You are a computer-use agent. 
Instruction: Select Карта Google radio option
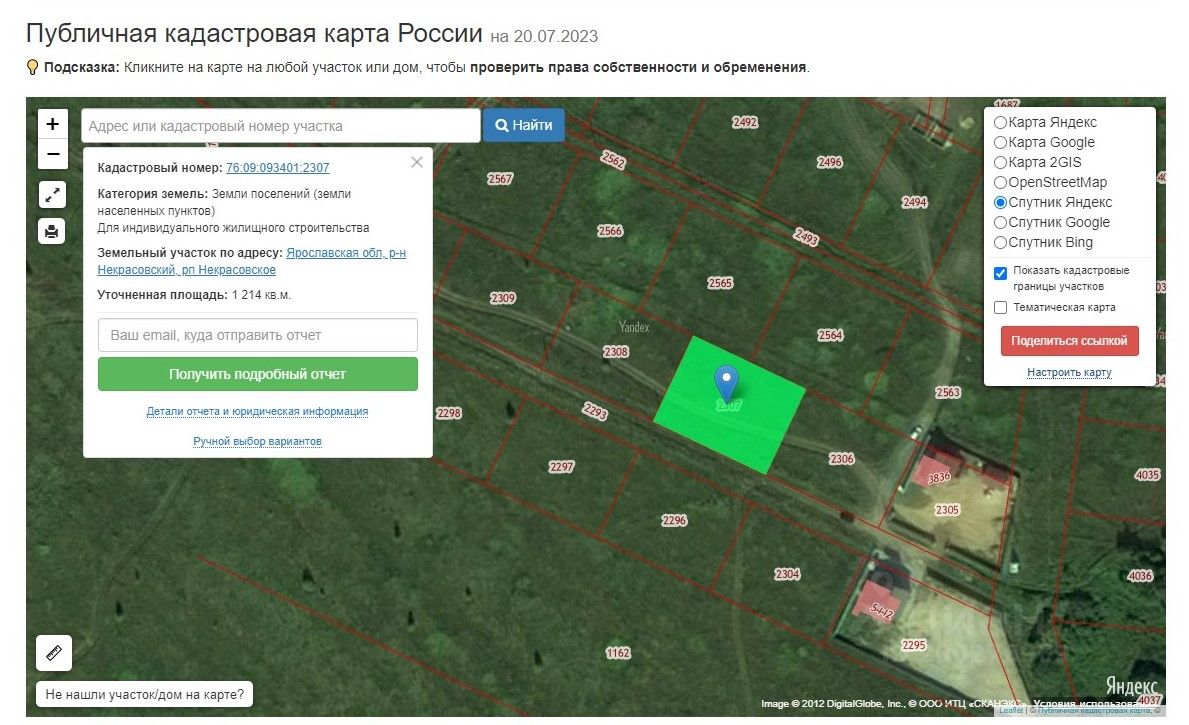(x=1000, y=142)
